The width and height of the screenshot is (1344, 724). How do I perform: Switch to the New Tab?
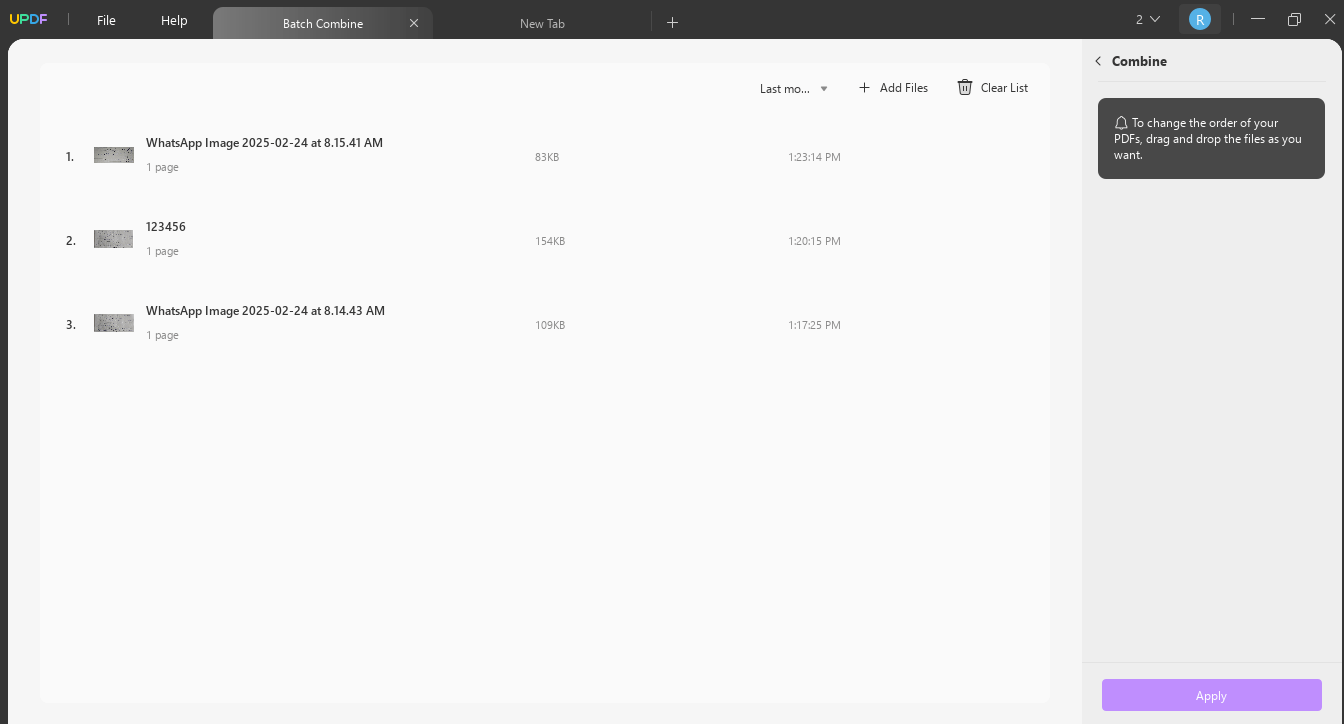[542, 23]
